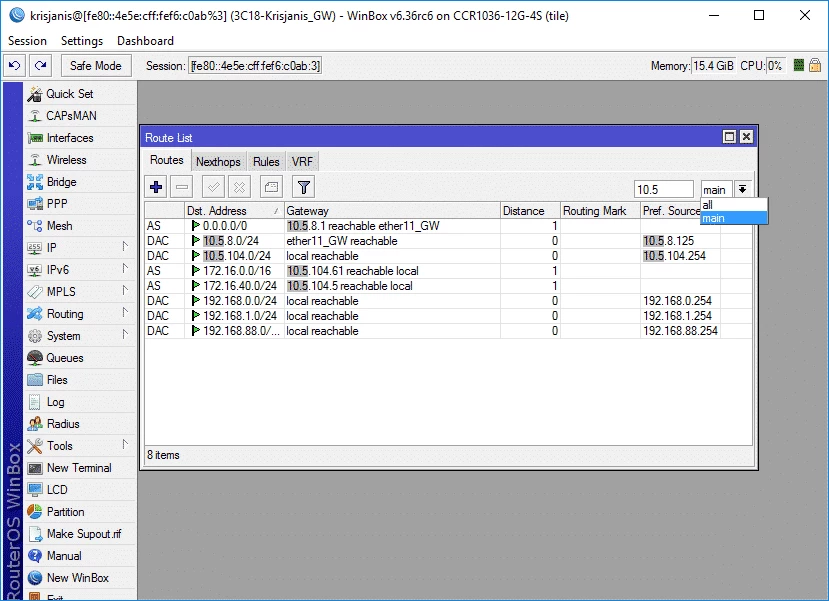Switch to the Nexthops tab
Viewport: 829px width, 601px height.
(x=218, y=161)
